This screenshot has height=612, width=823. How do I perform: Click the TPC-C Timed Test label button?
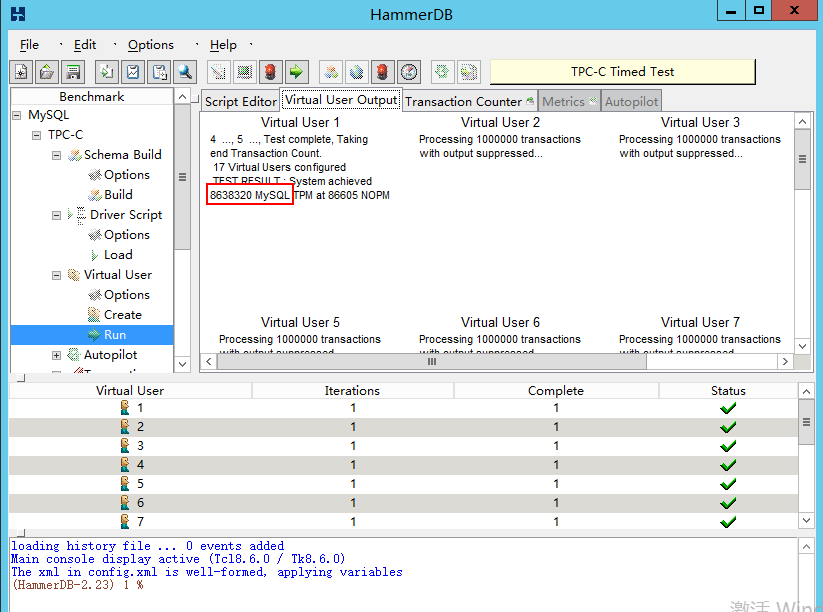[622, 72]
